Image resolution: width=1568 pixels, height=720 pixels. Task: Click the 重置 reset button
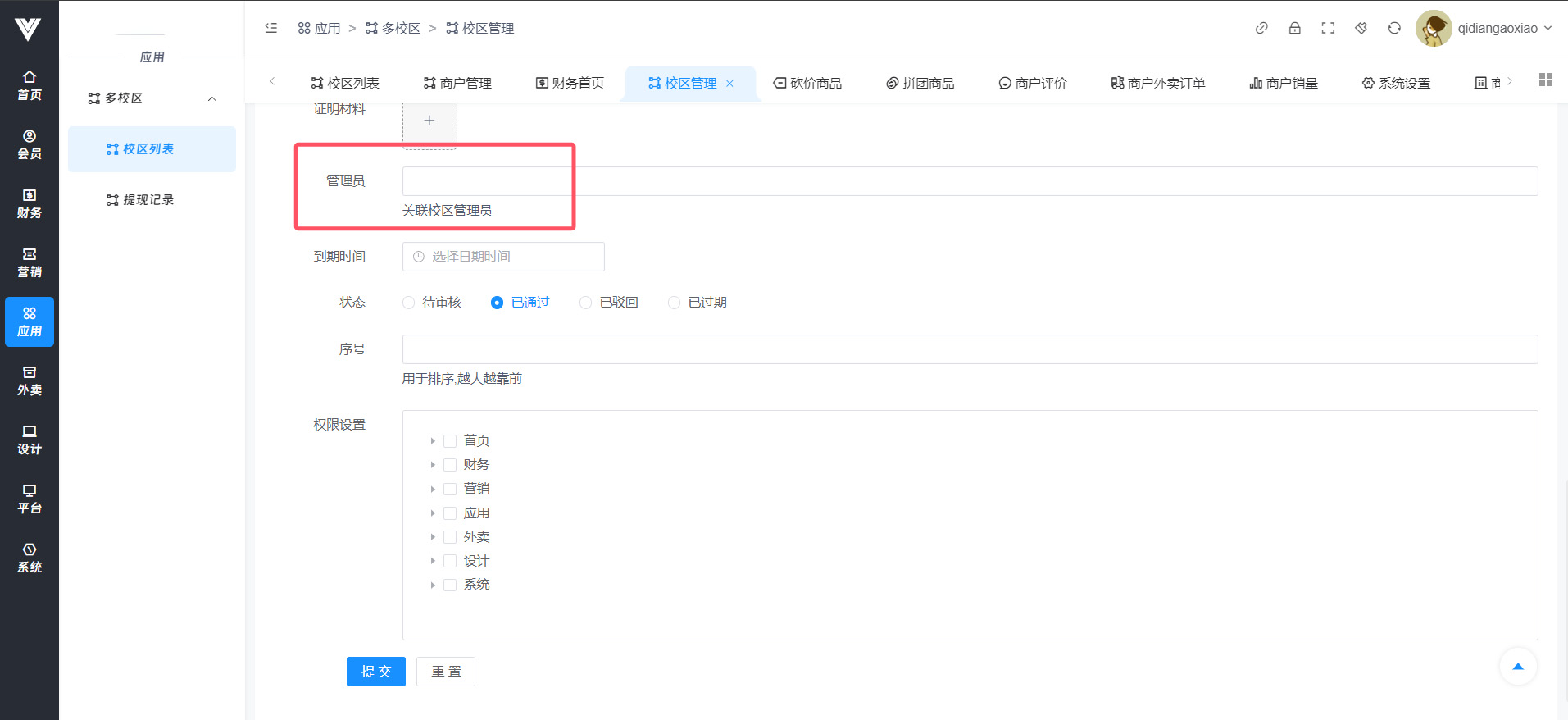(446, 672)
